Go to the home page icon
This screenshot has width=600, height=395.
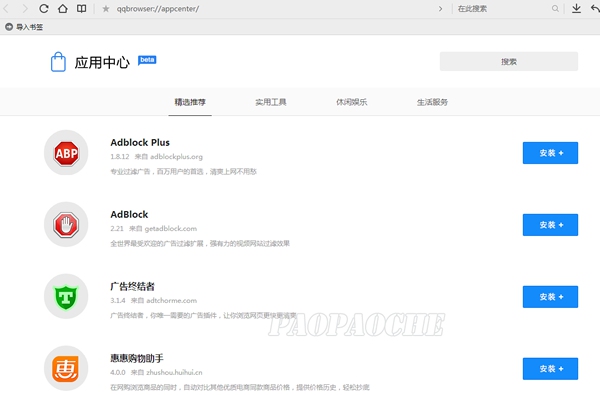coord(63,8)
